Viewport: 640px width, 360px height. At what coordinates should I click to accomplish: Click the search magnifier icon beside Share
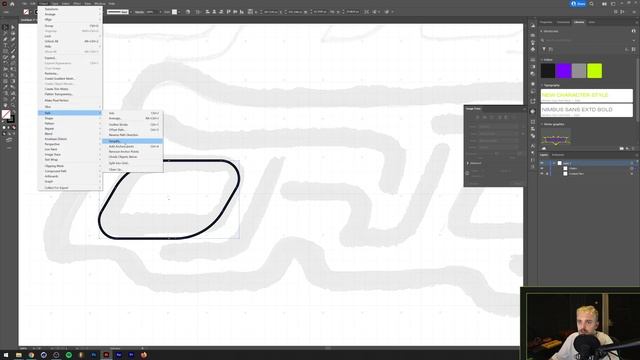pyautogui.click(x=591, y=4)
